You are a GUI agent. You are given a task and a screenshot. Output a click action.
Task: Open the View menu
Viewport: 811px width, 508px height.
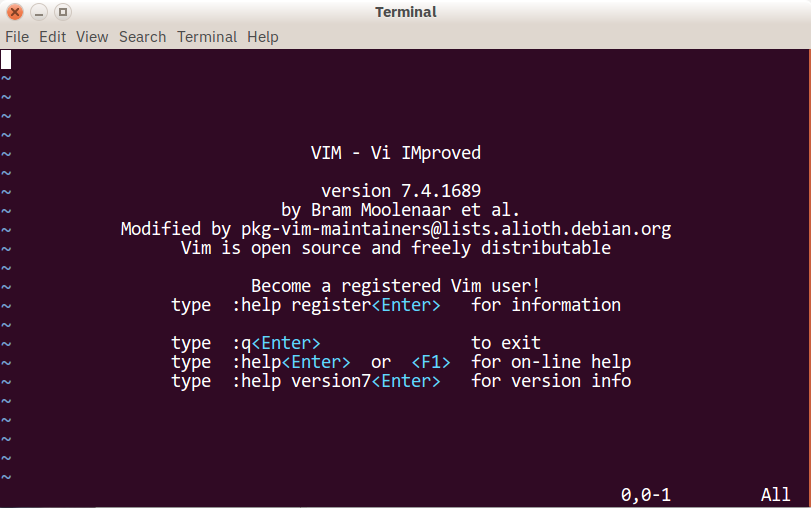tap(92, 37)
